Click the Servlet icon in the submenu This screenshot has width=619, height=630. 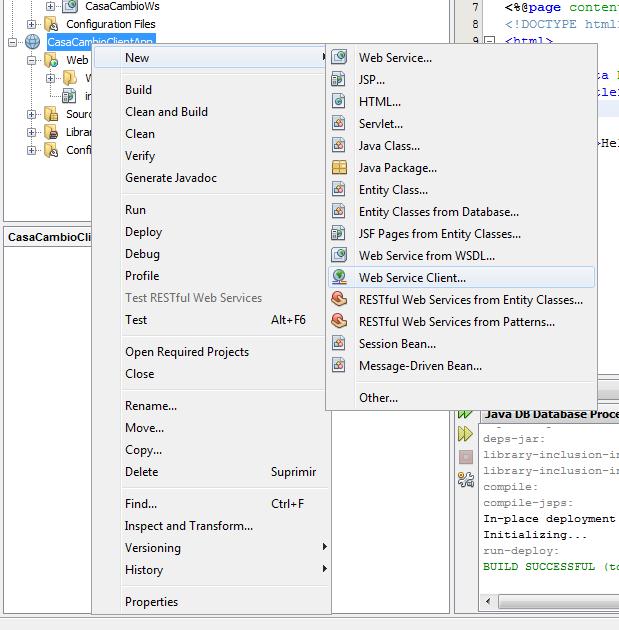tap(338, 123)
